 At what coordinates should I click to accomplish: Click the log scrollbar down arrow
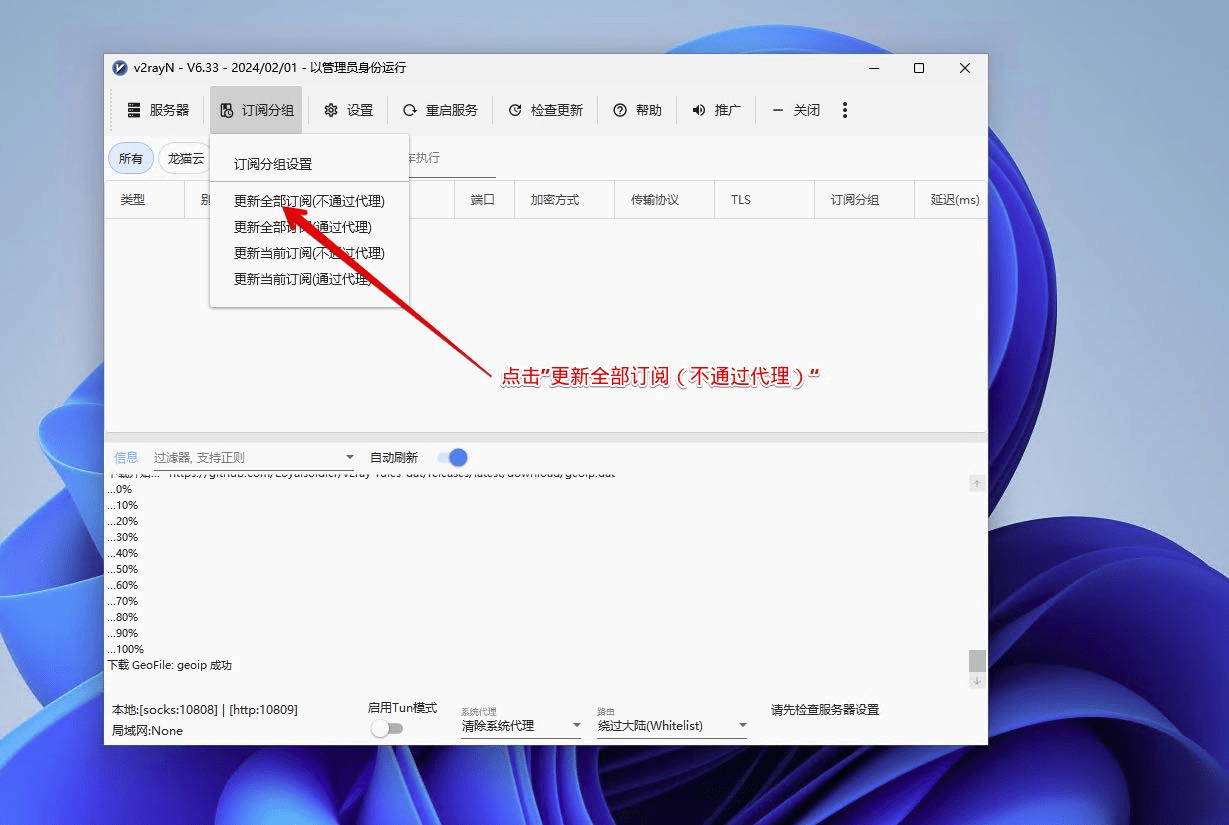coord(977,681)
